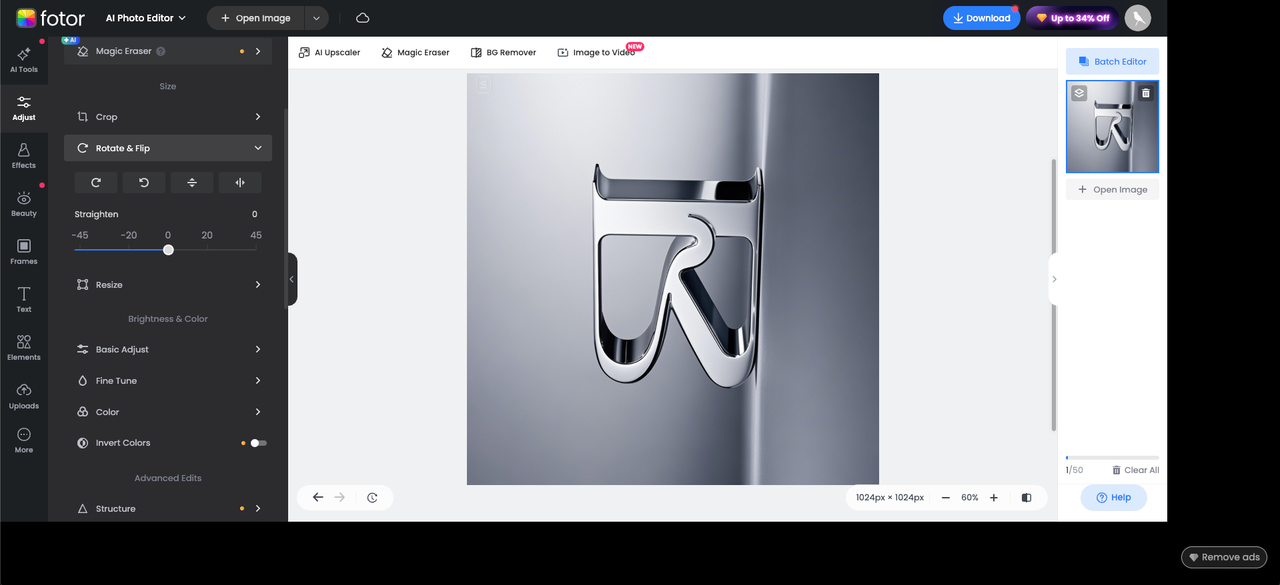1280x585 pixels.
Task: Click the rotate clockwise icon
Action: click(96, 182)
